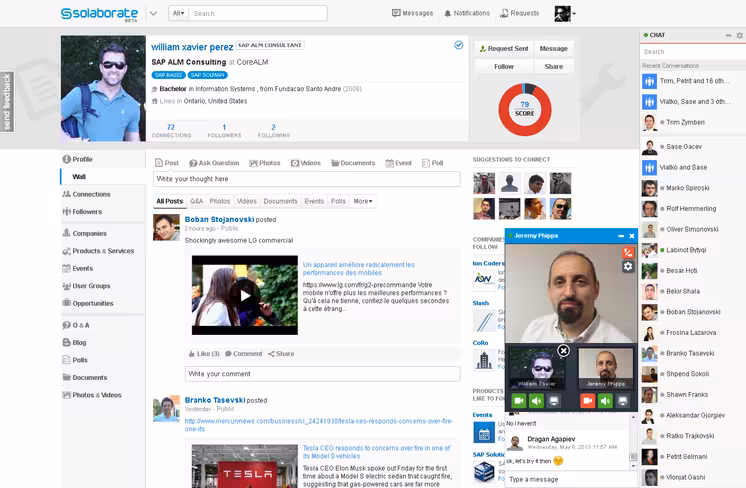This screenshot has height=488, width=746.
Task: Switch to the Q&A posts tab
Action: pyautogui.click(x=196, y=201)
